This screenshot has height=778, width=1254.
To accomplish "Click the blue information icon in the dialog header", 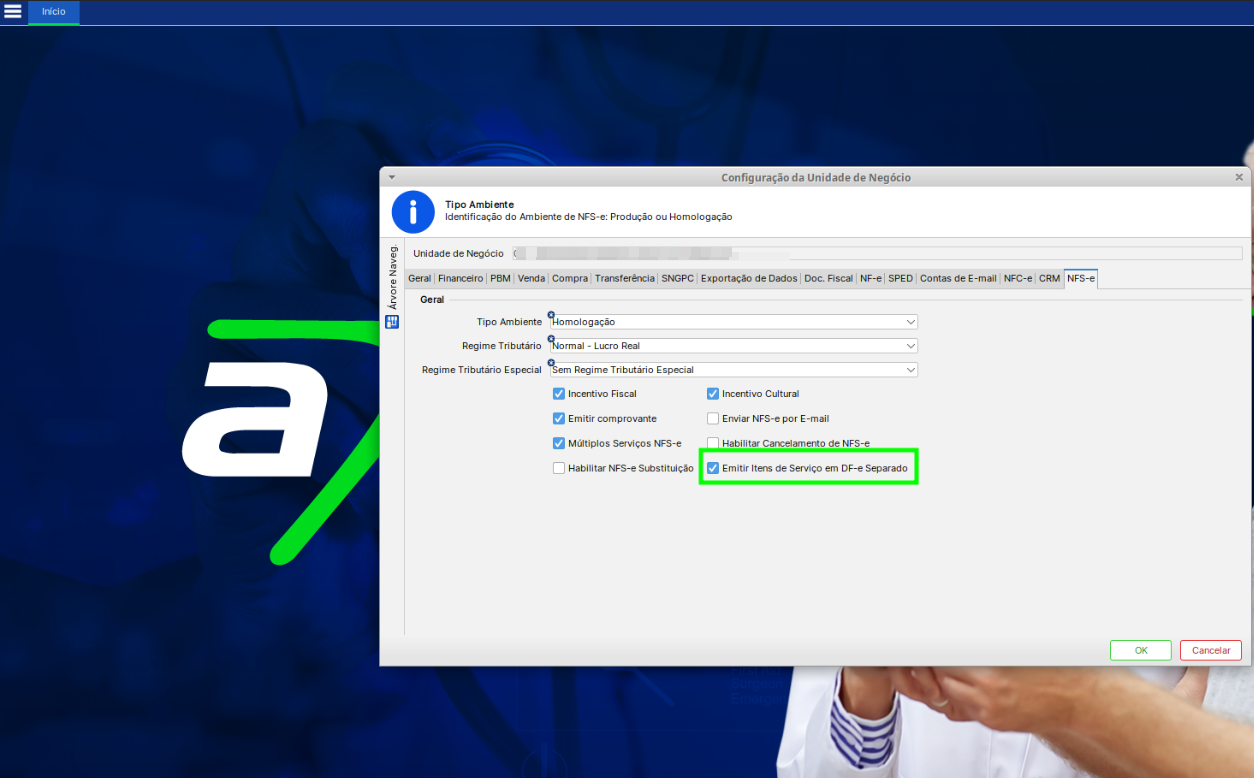I will (x=413, y=212).
